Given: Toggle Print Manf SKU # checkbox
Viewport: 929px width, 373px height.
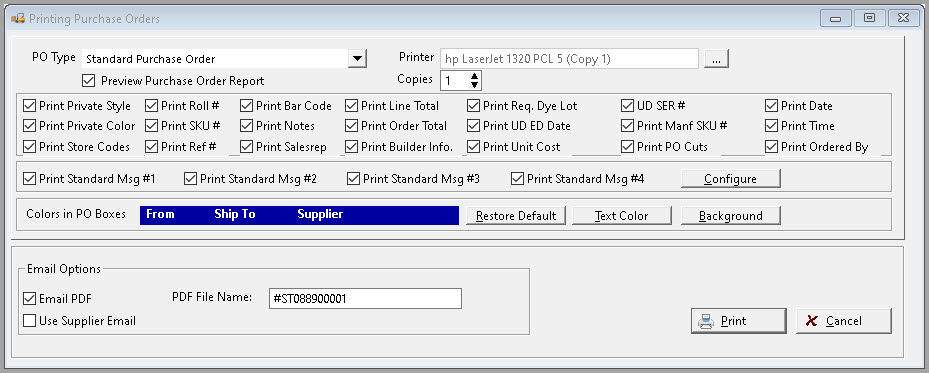Looking at the screenshot, I should point(627,126).
